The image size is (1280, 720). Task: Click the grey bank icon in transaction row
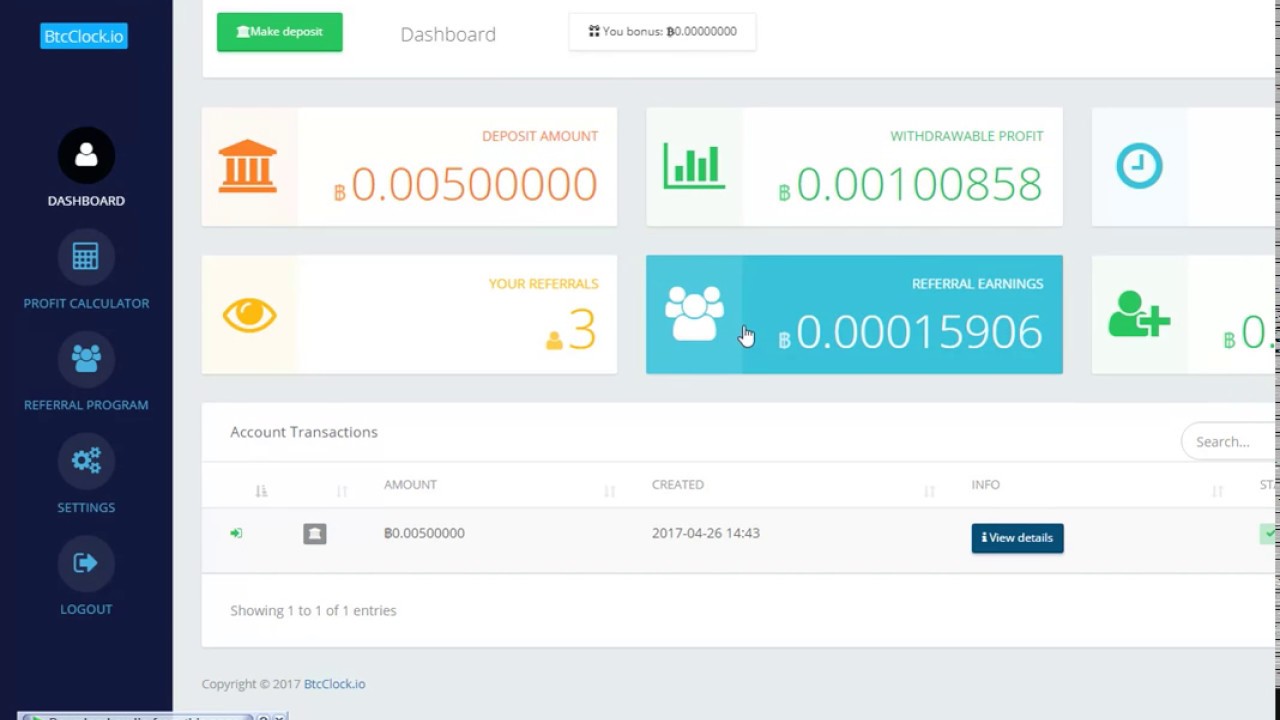click(315, 534)
